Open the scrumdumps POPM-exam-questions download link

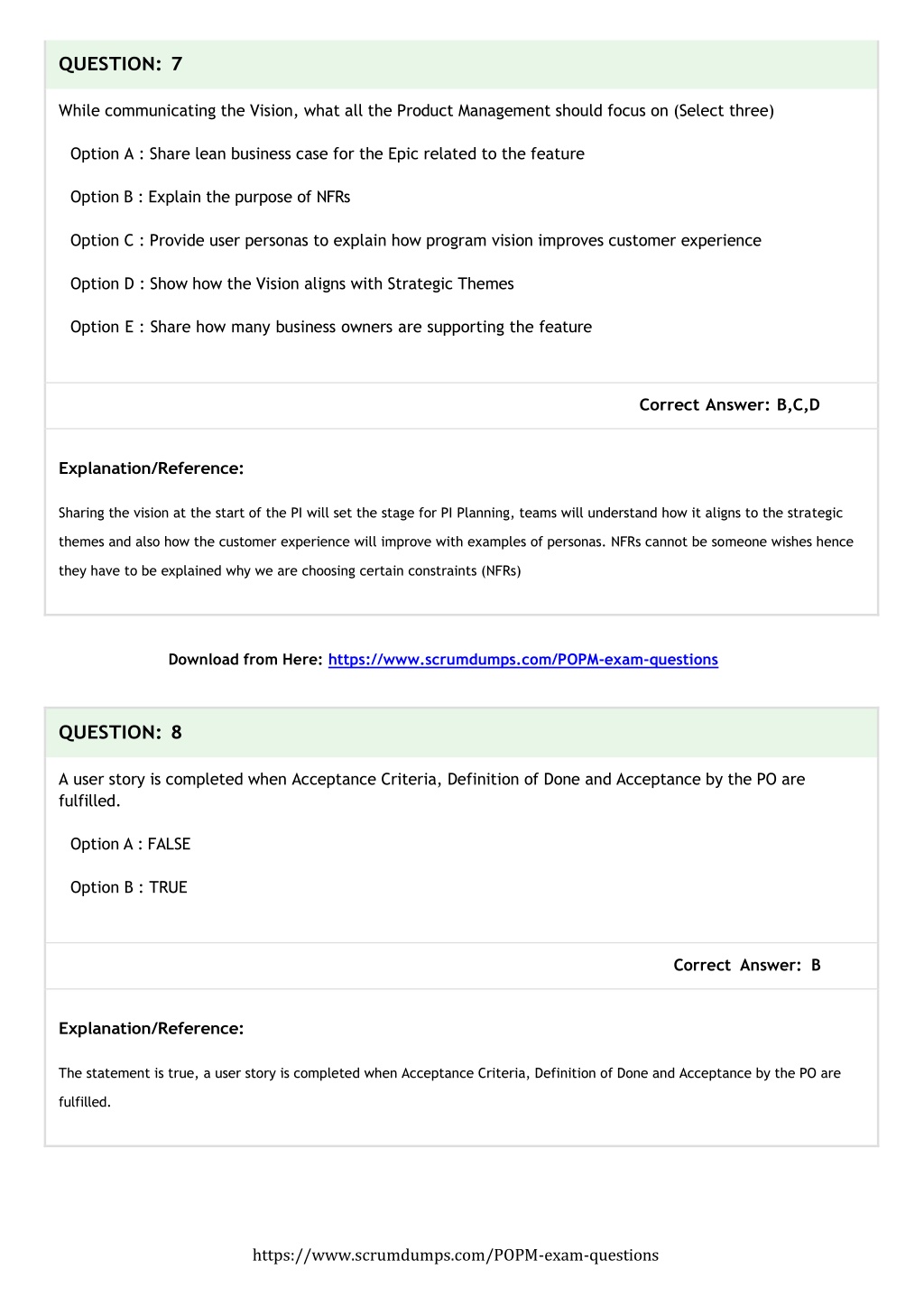click(523, 660)
